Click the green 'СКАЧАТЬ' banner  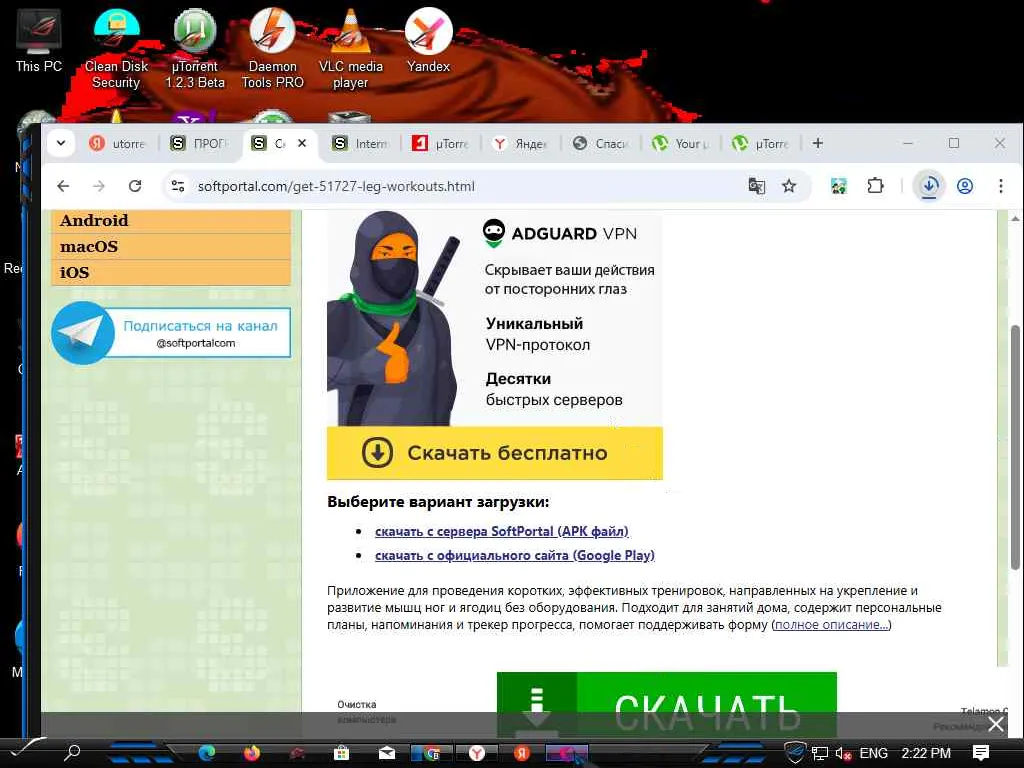pos(667,705)
